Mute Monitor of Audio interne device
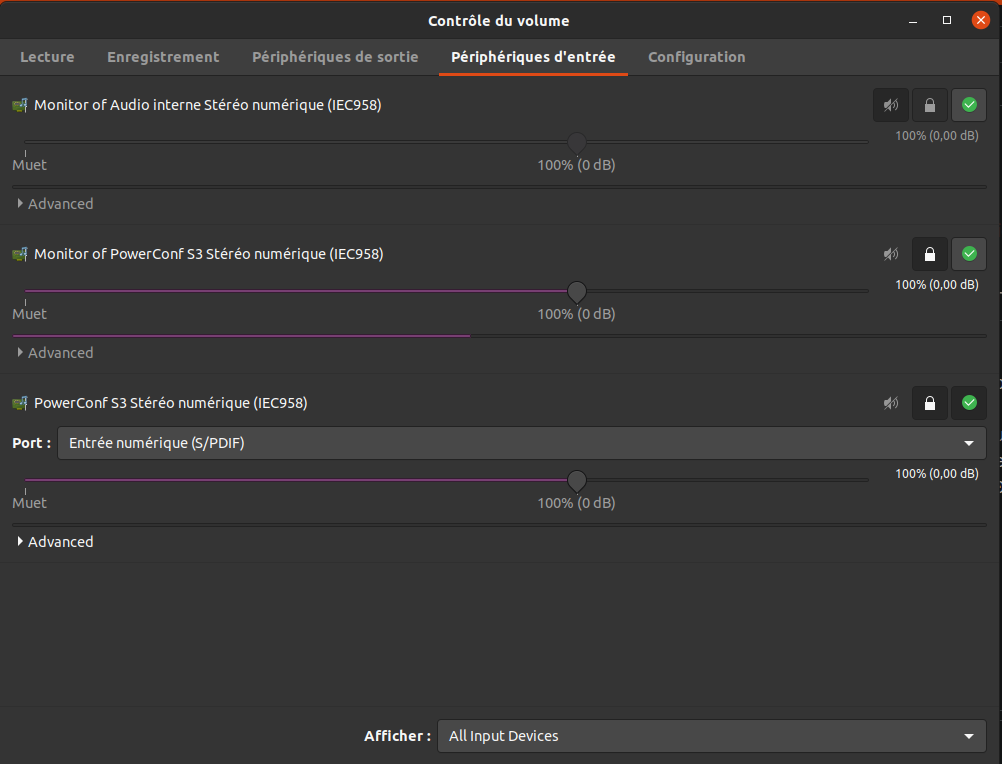The height and width of the screenshot is (764, 1002). [890, 105]
